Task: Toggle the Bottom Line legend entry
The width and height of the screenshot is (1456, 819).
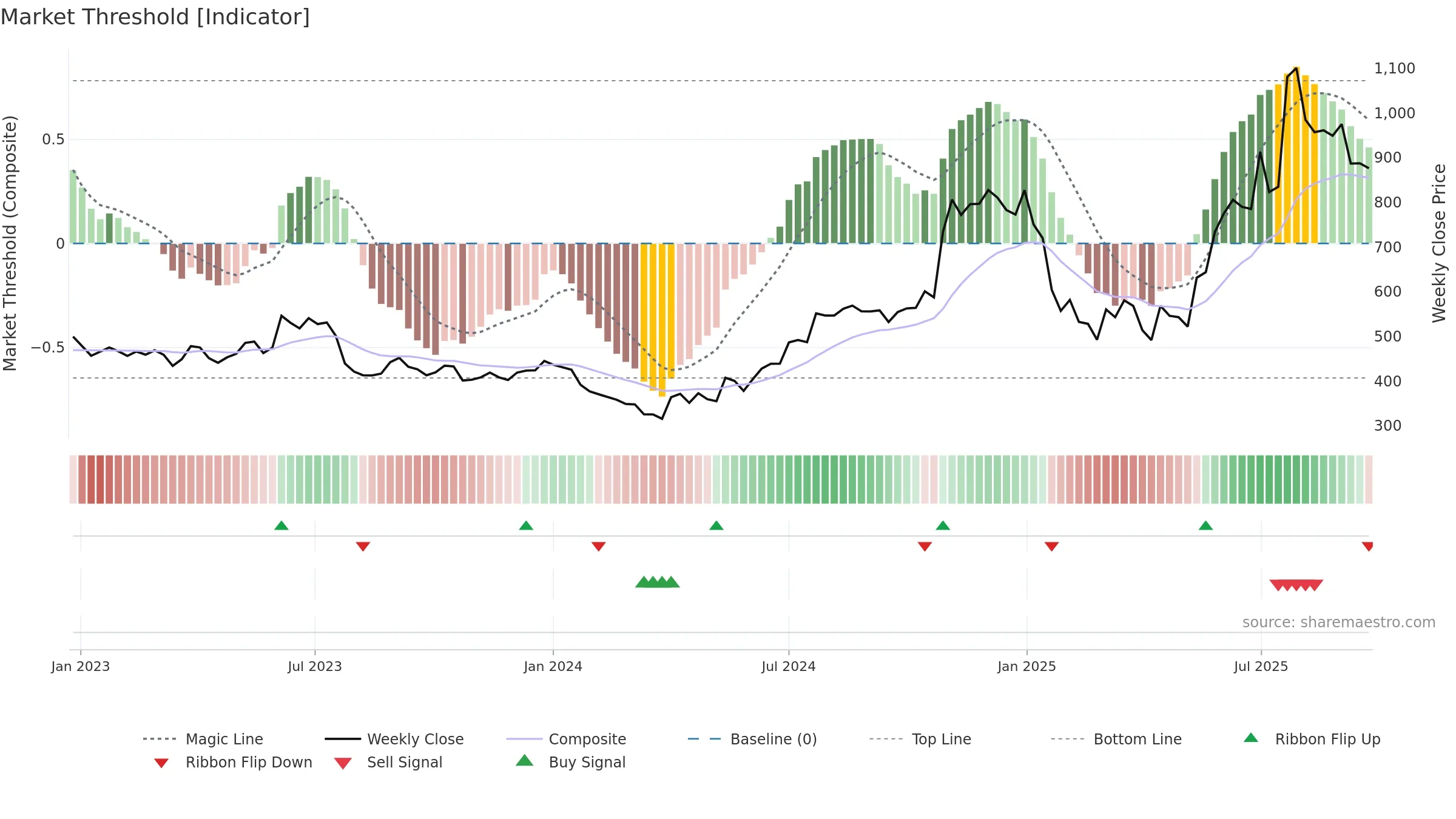Action: [1116, 739]
